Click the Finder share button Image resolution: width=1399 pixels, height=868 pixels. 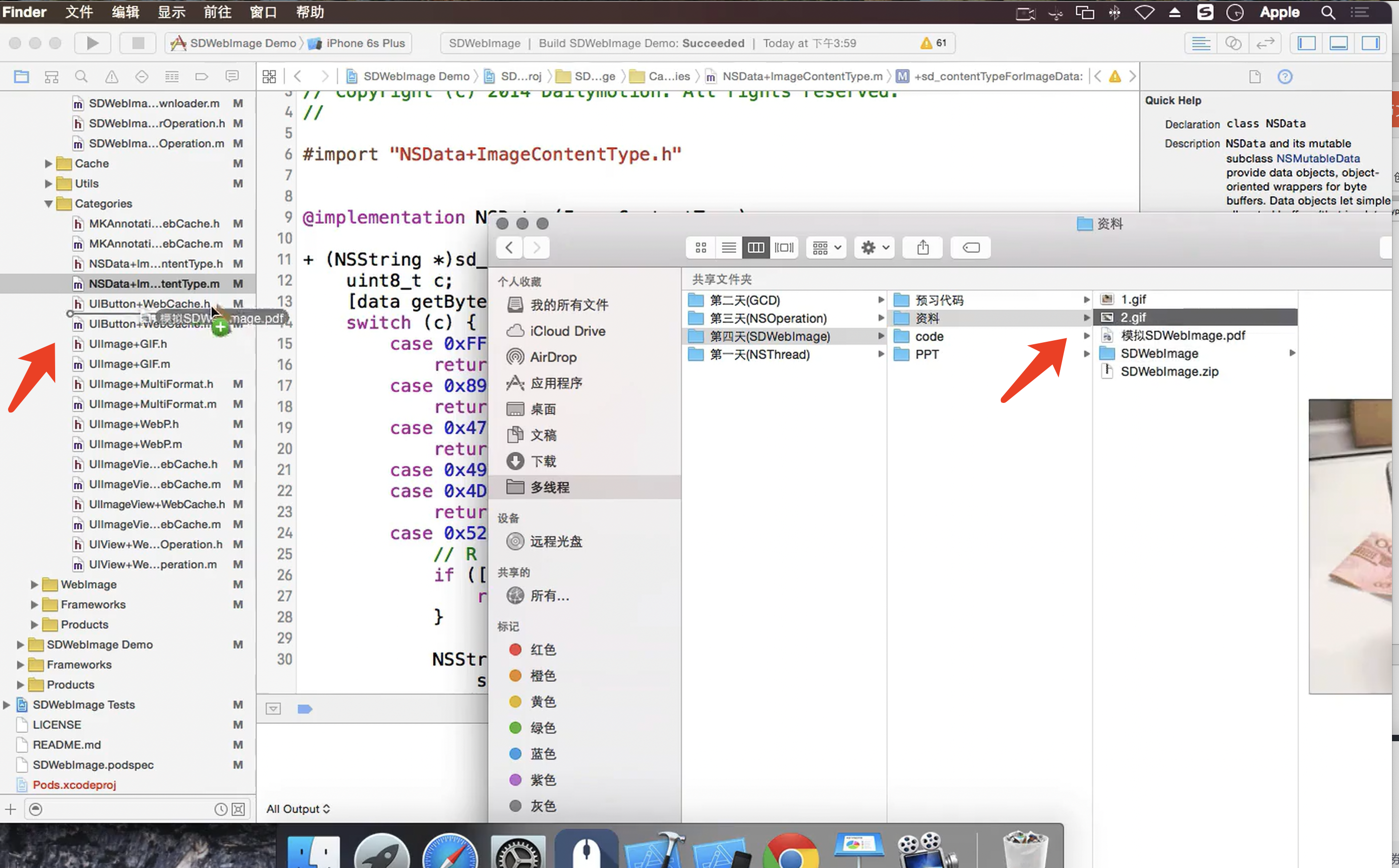[922, 248]
